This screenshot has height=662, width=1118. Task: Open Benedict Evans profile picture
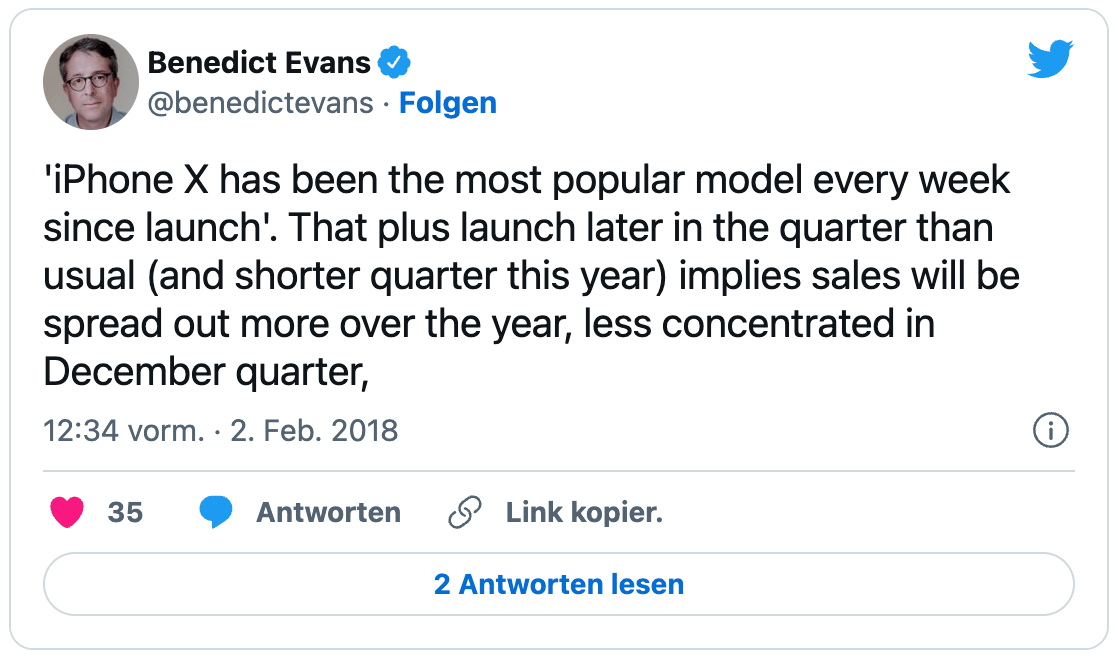(x=91, y=82)
